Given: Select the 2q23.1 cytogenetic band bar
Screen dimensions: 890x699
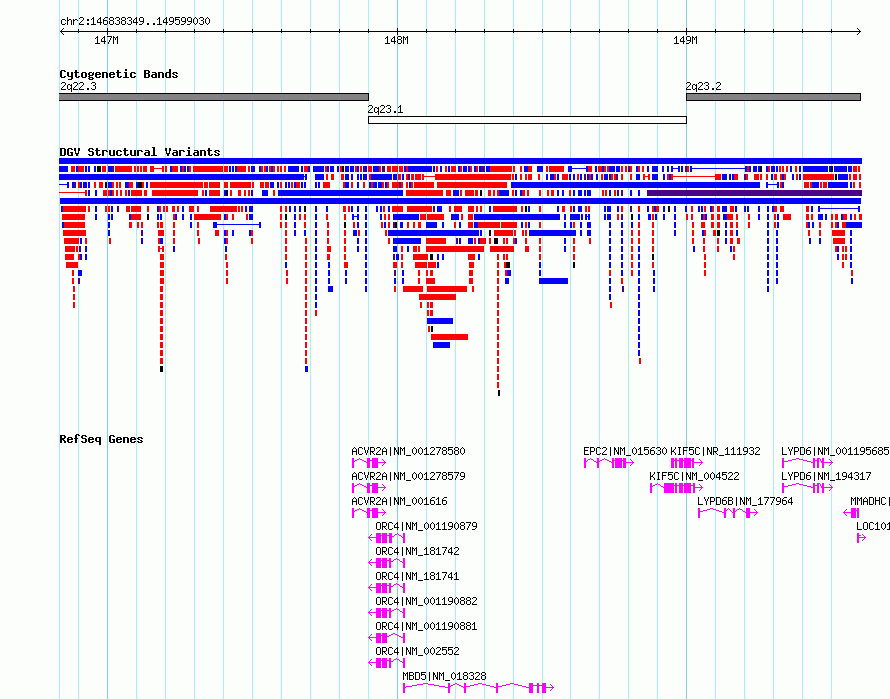Looking at the screenshot, I should [x=527, y=120].
